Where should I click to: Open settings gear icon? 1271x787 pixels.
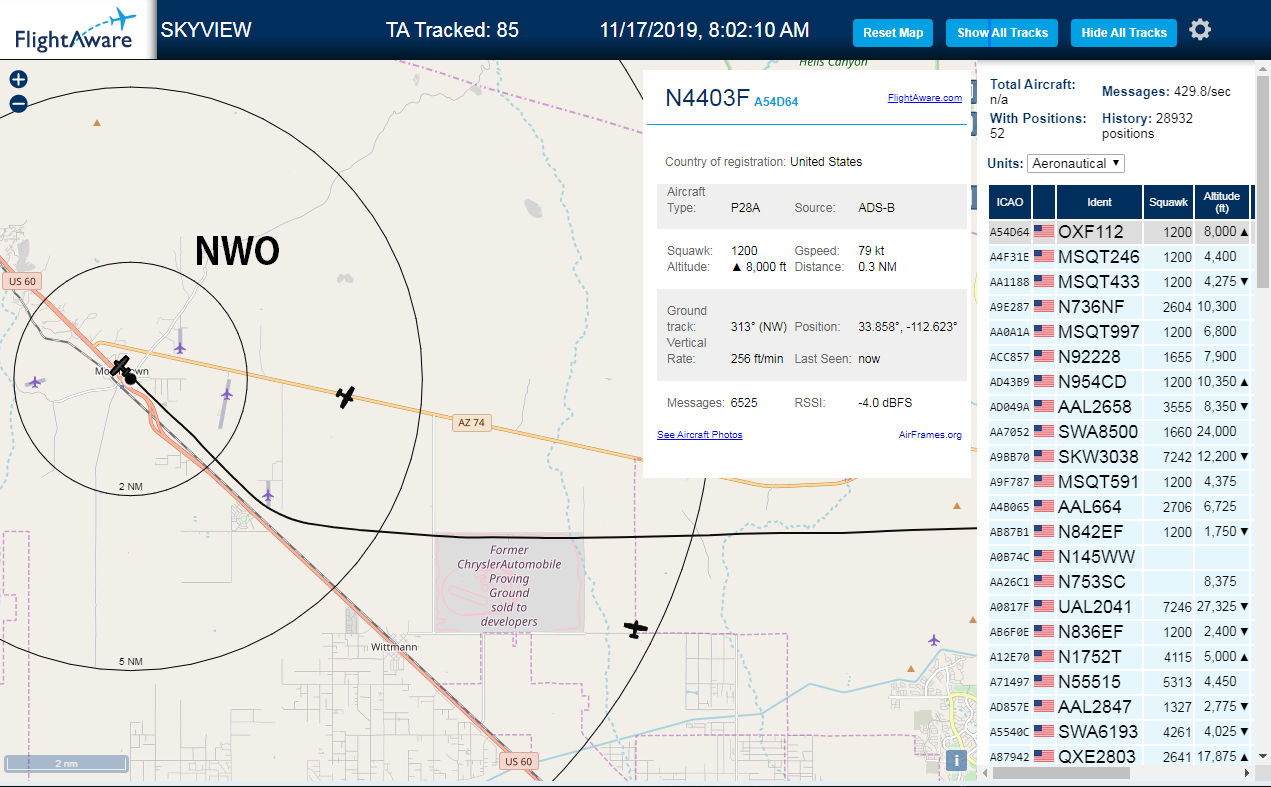point(1200,30)
